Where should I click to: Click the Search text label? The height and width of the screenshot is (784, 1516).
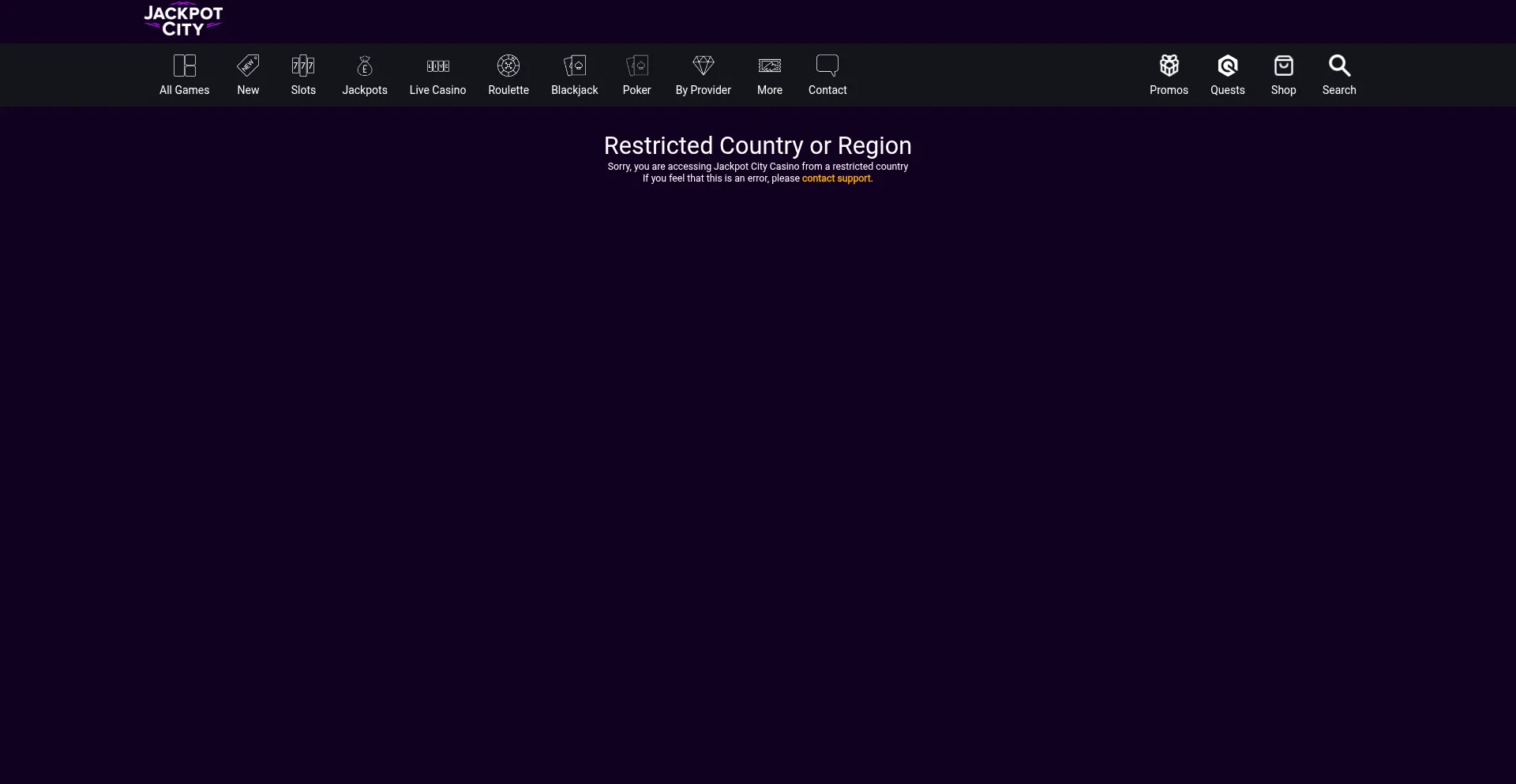(x=1340, y=90)
